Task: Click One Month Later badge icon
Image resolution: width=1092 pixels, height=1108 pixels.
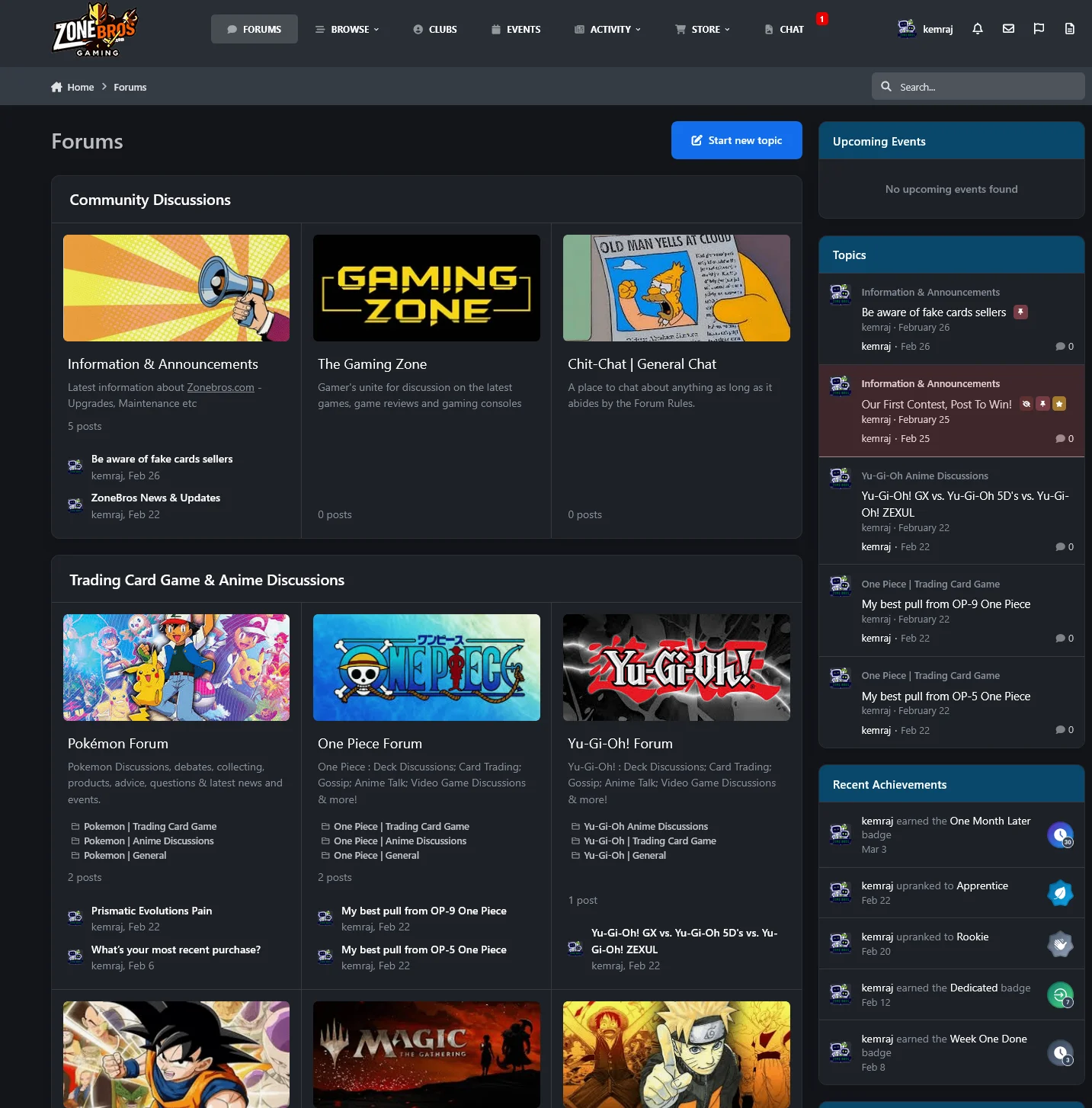Action: click(1060, 835)
